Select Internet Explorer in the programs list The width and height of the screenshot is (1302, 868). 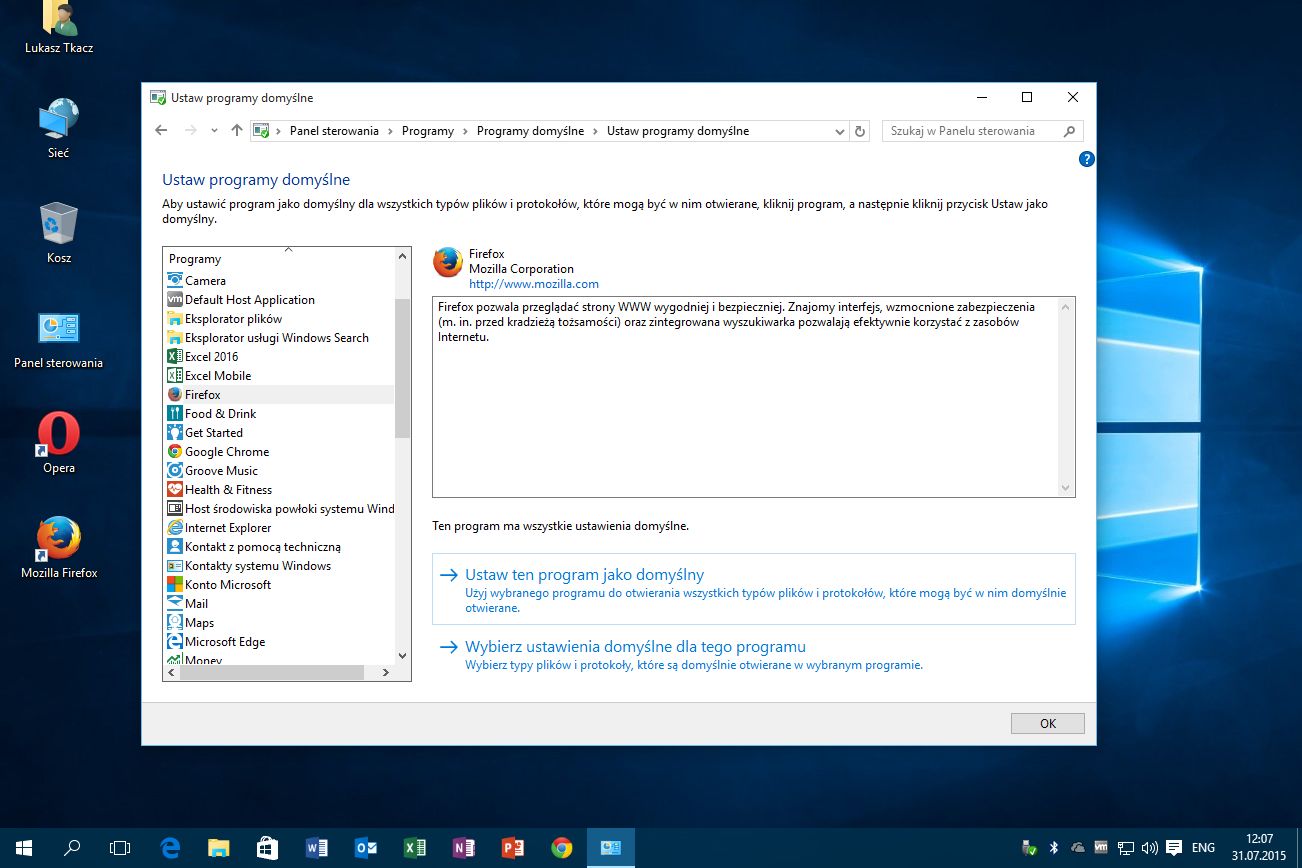pyautogui.click(x=227, y=528)
